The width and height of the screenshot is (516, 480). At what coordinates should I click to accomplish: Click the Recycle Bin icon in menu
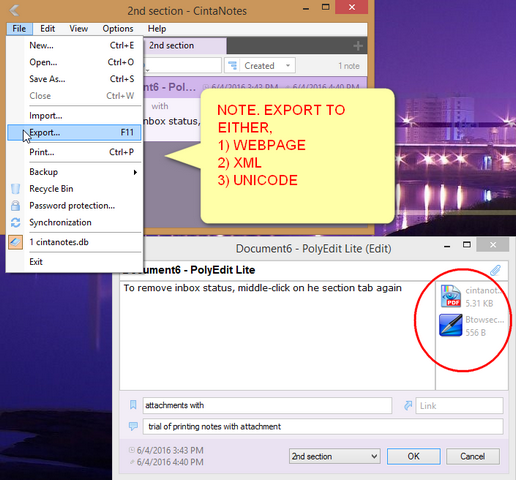15,189
